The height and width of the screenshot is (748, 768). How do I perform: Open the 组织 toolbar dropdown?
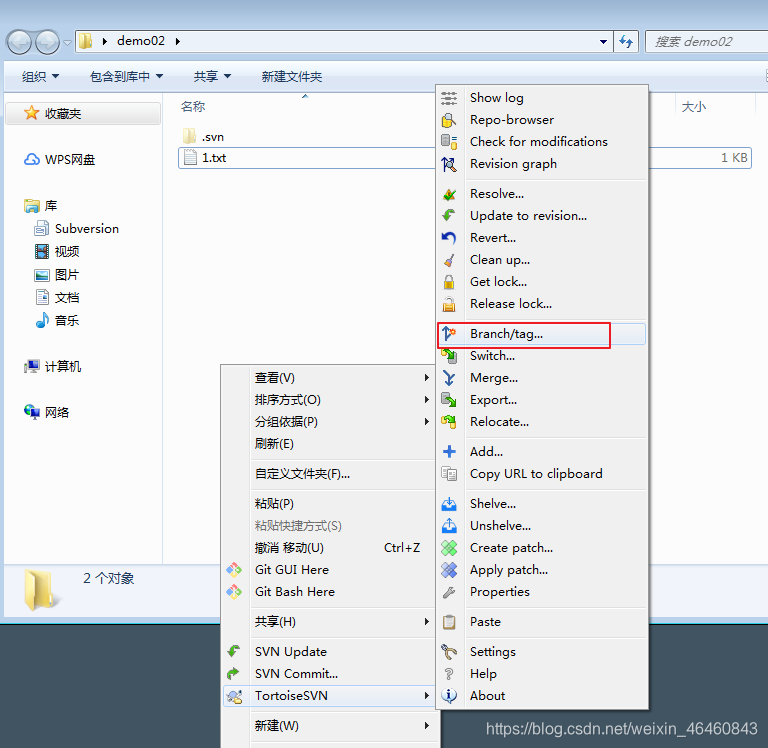click(40, 76)
